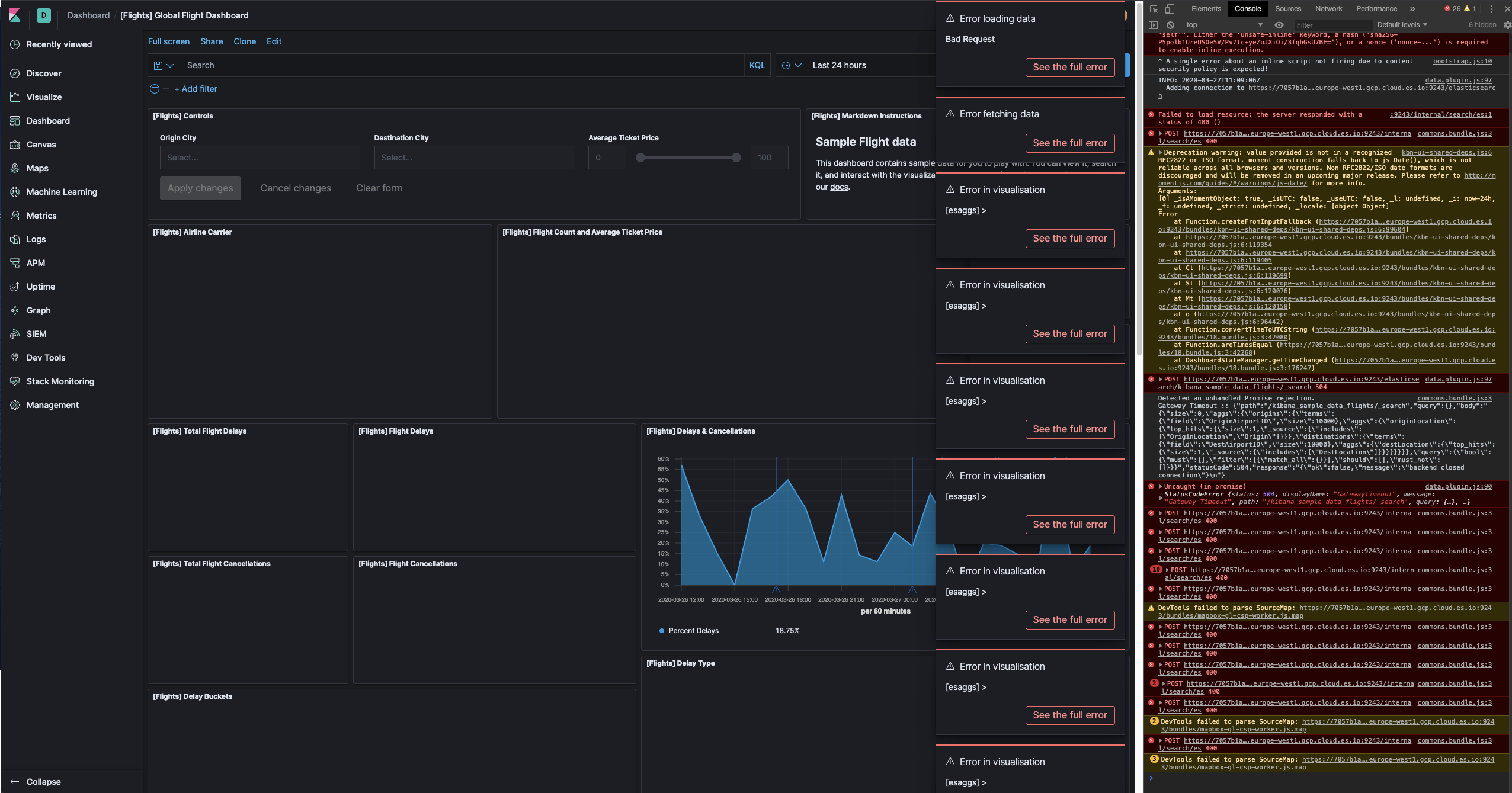
Task: Show the console sidebar panel
Action: pos(1153,25)
